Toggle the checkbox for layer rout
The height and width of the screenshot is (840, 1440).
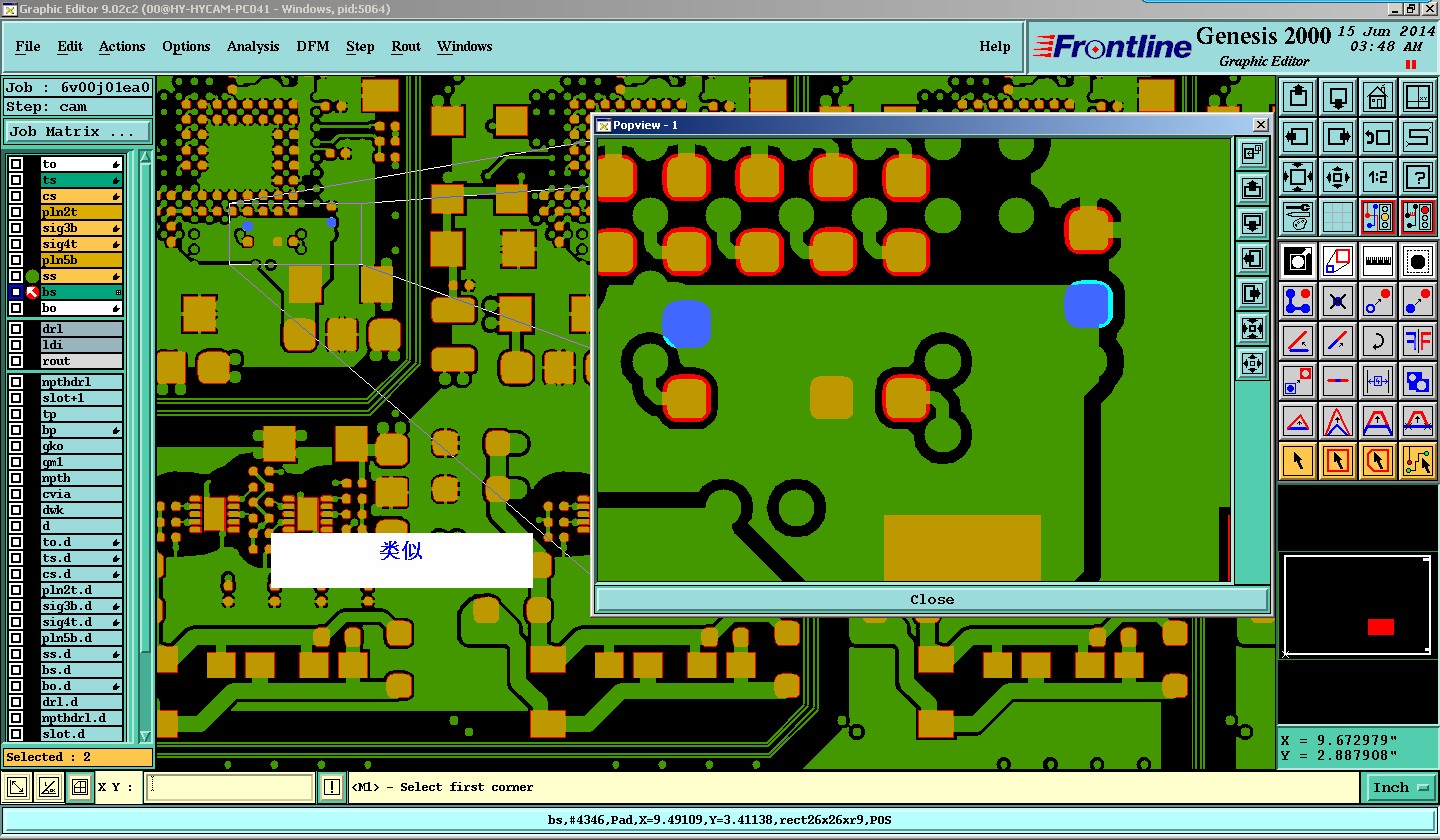click(x=16, y=361)
